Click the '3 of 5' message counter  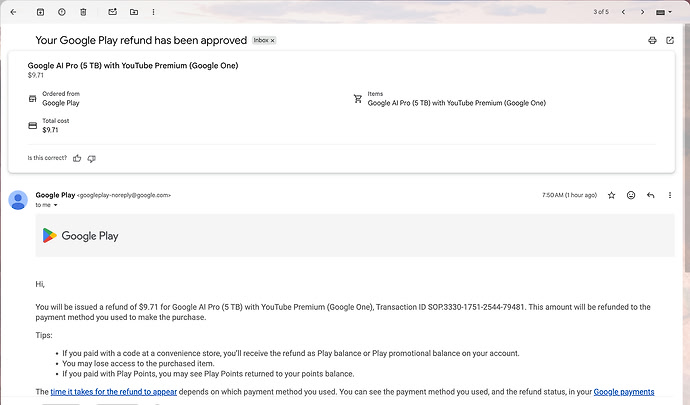pyautogui.click(x=601, y=12)
